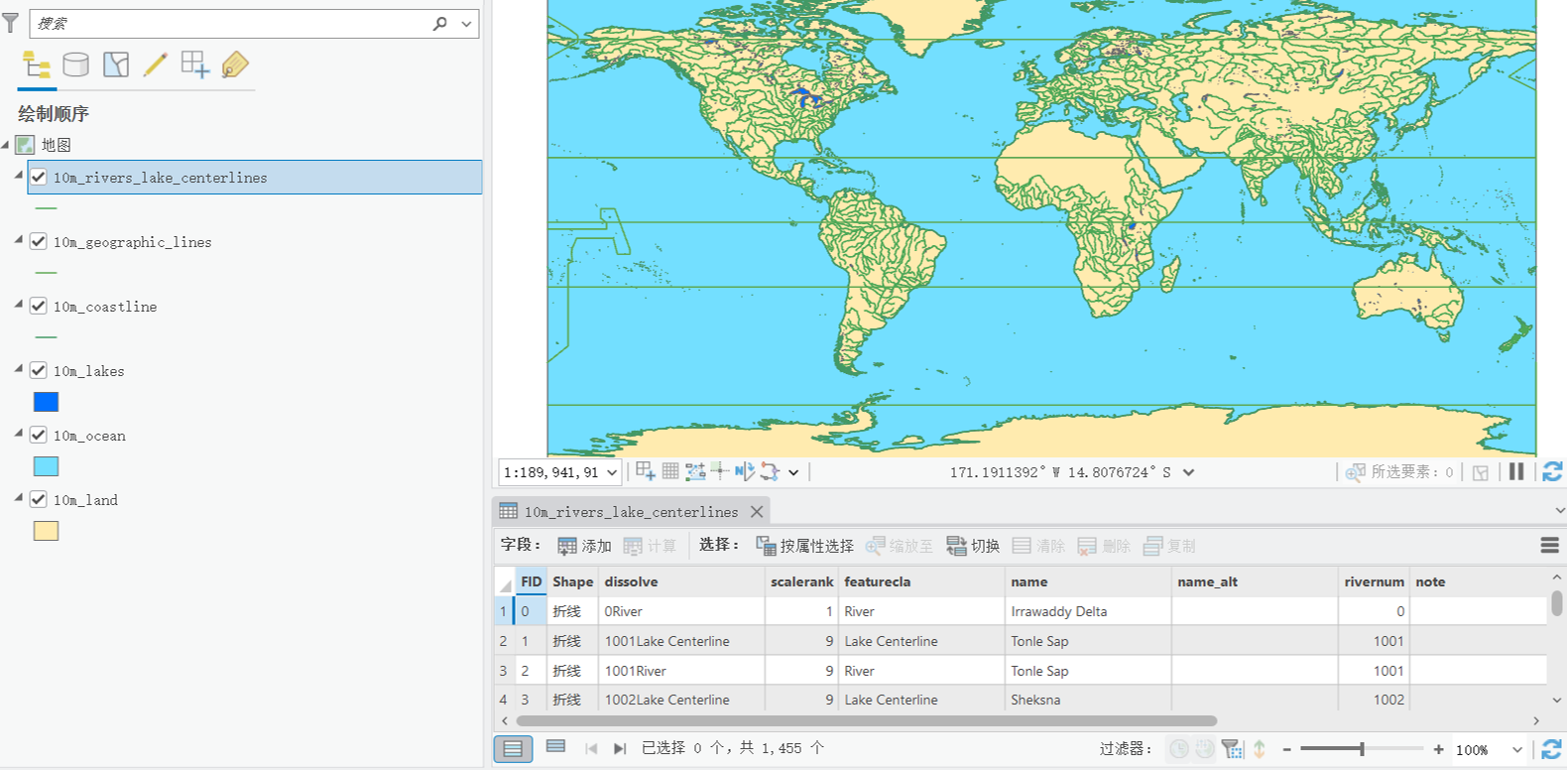The image size is (1568, 770).
Task: Refresh the map view icon
Action: coord(1552,472)
